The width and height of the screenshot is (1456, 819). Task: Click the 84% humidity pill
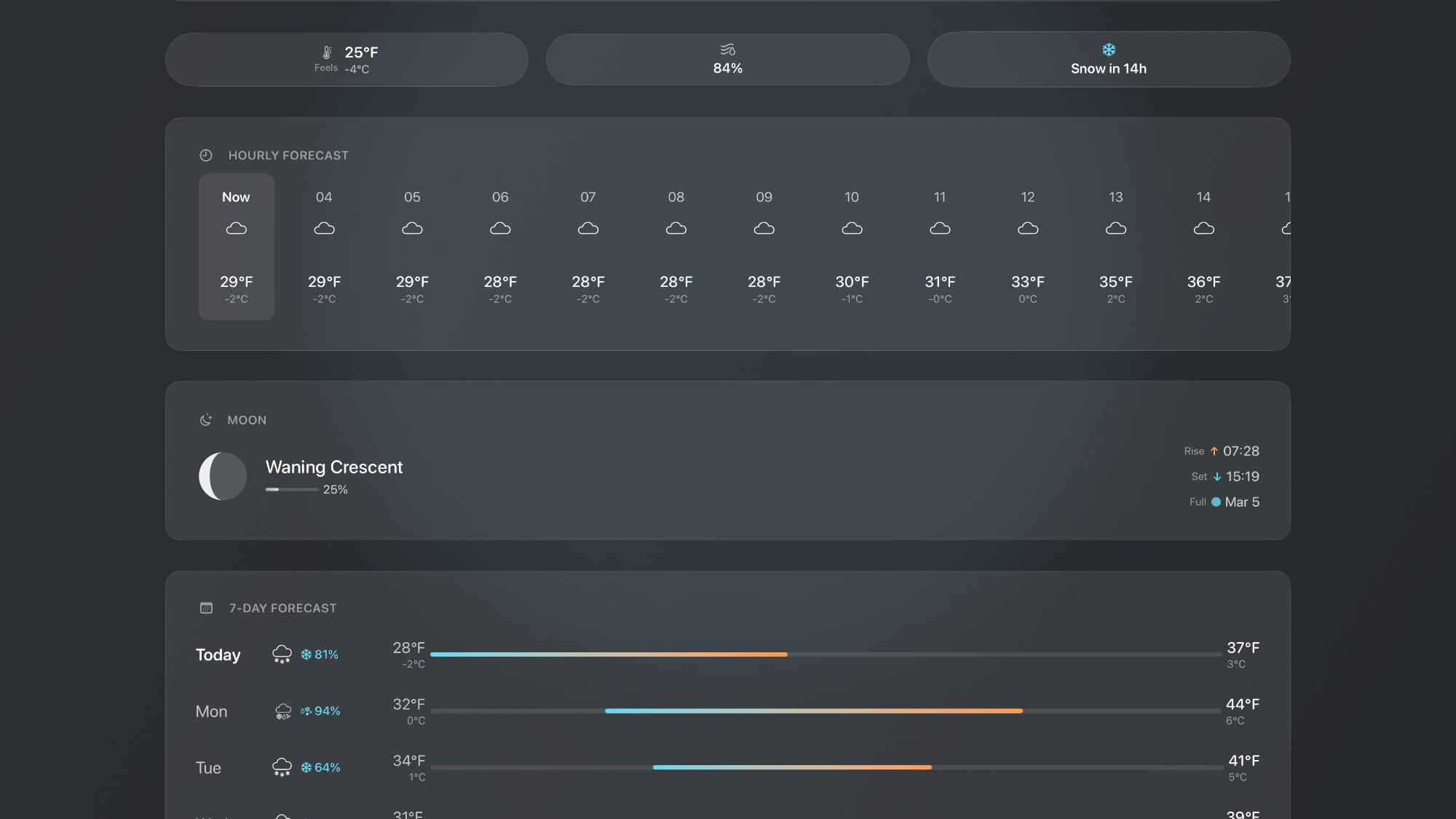click(727, 59)
